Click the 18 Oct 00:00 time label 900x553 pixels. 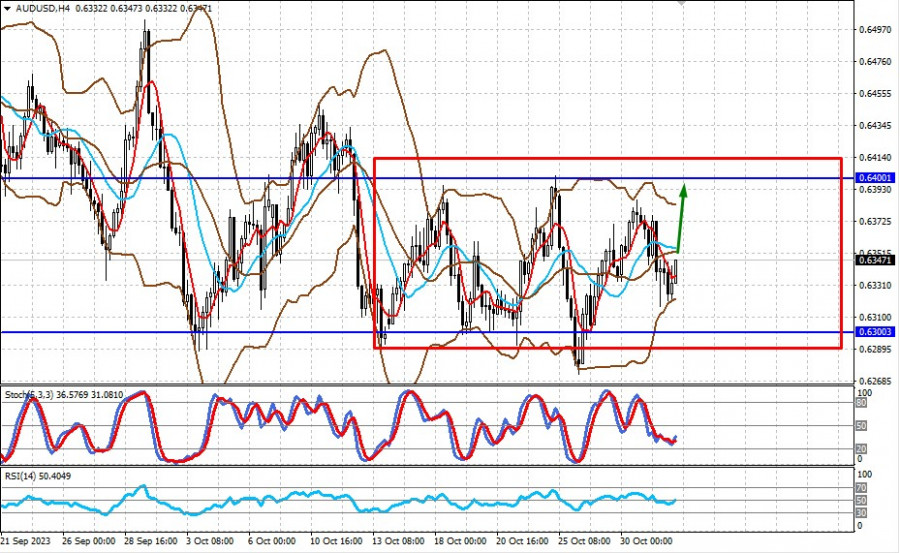coord(460,542)
